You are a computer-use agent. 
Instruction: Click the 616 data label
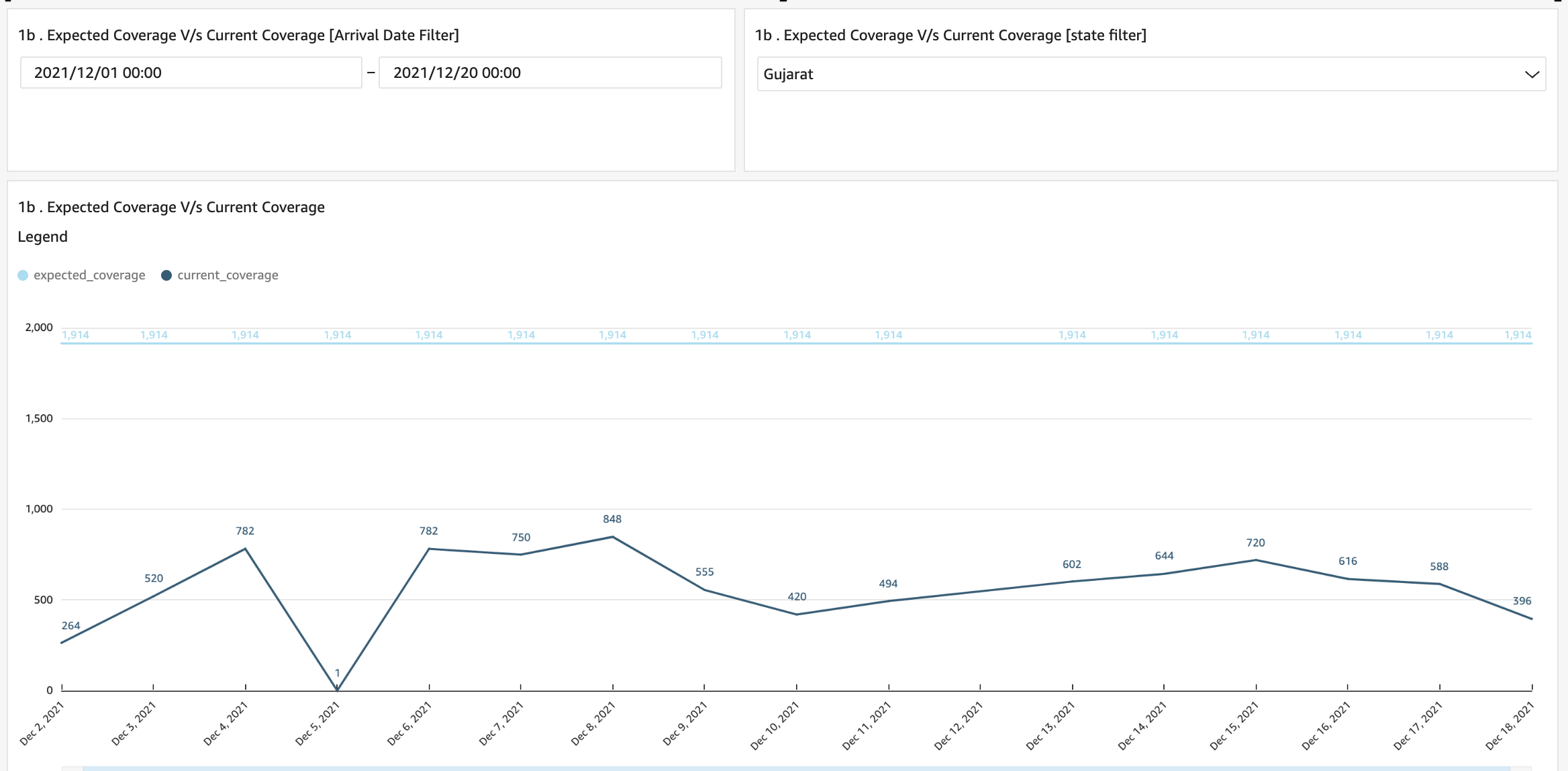click(x=1348, y=561)
